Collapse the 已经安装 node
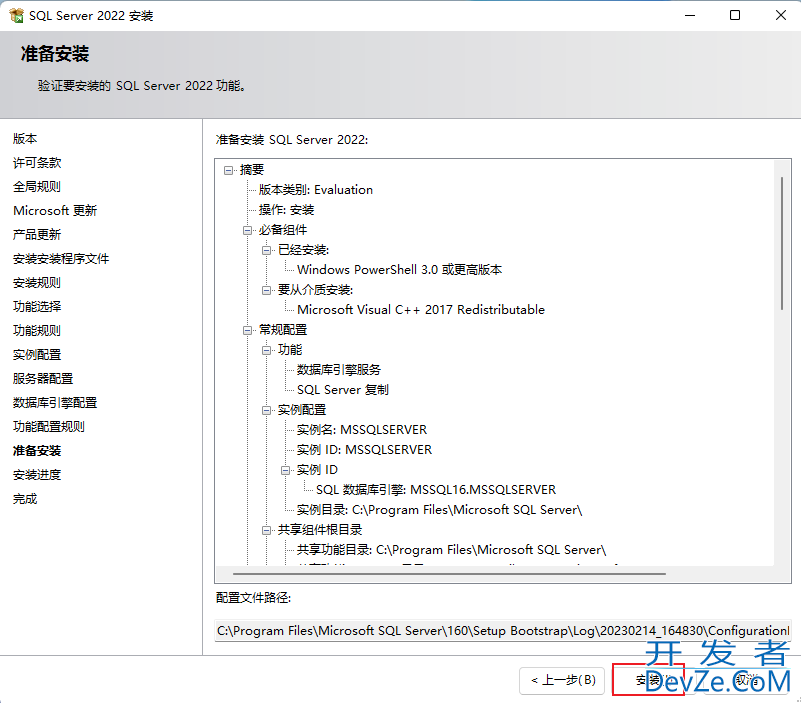 (266, 250)
